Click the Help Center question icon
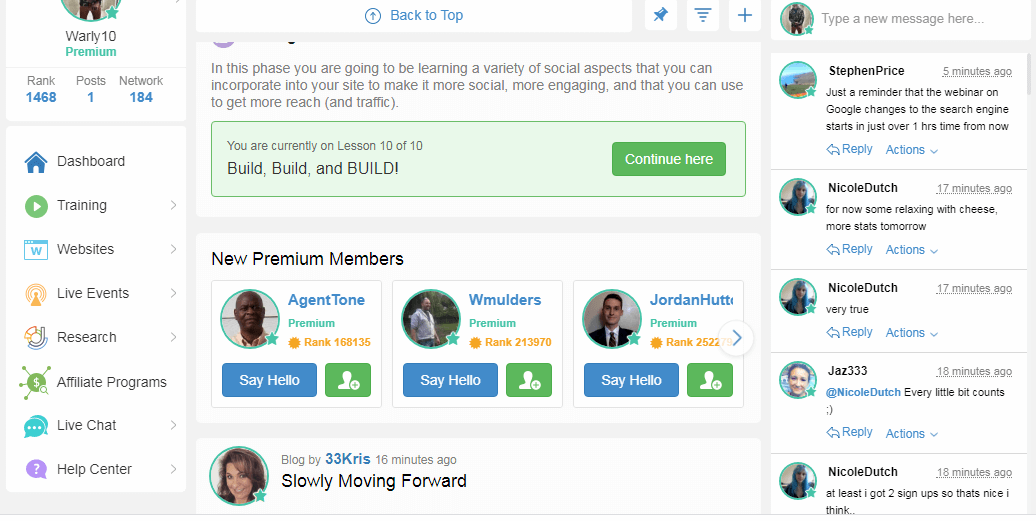The image size is (1036, 521). coord(36,469)
